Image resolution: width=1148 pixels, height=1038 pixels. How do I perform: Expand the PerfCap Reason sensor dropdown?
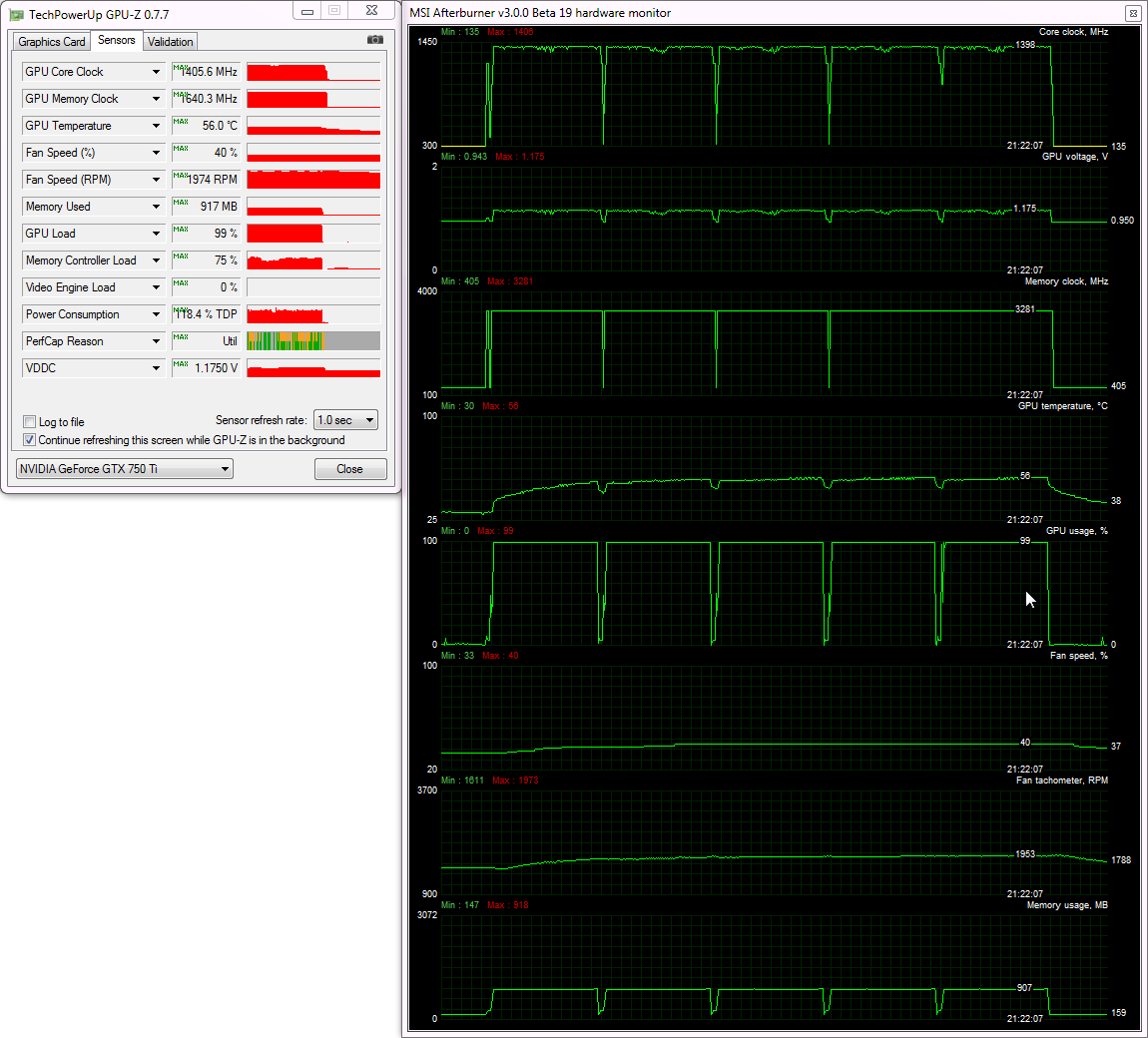click(x=155, y=341)
